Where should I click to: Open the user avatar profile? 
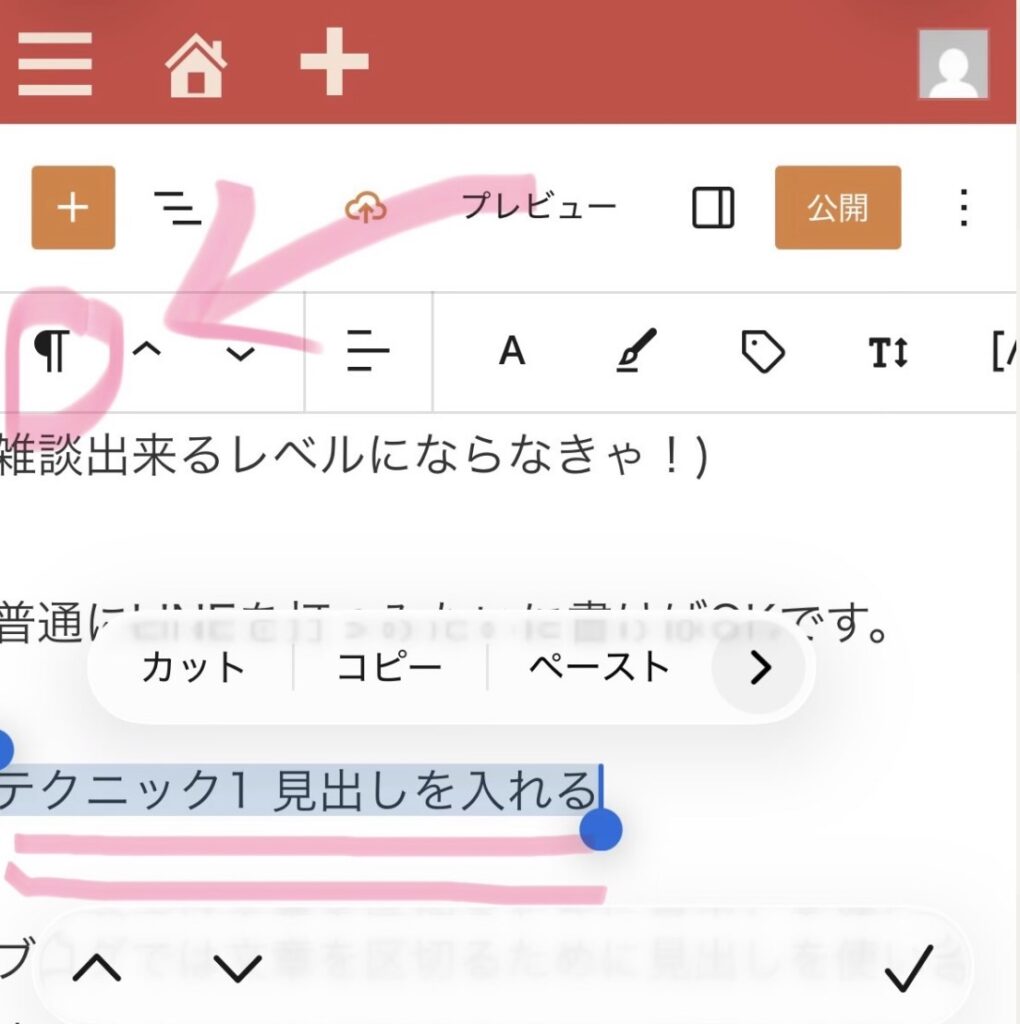tap(953, 64)
